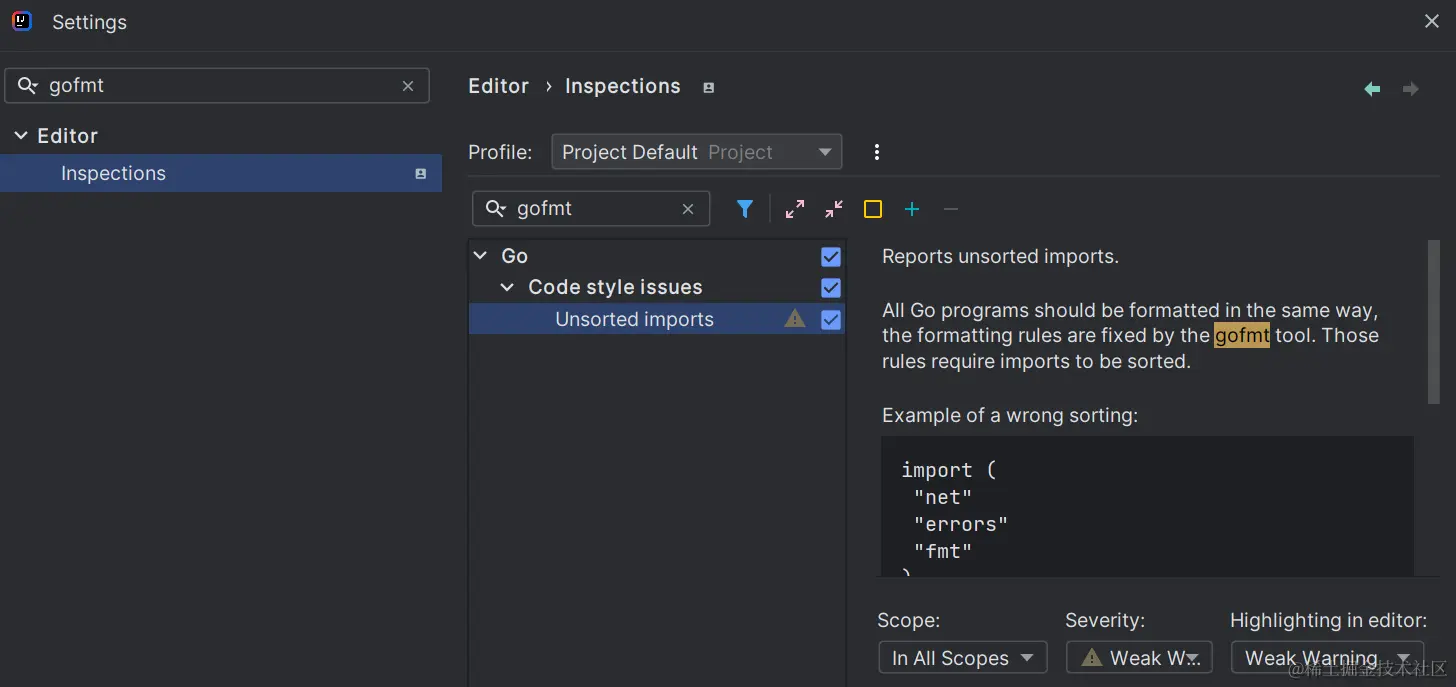Open the Severity Weak Warning dropdown

(1139, 658)
